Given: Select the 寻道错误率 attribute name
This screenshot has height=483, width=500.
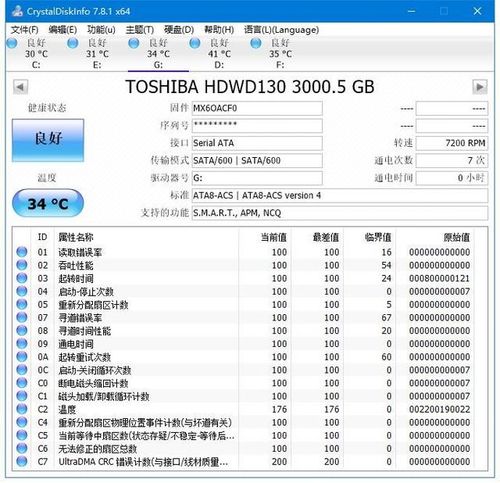Looking at the screenshot, I should pos(80,318).
